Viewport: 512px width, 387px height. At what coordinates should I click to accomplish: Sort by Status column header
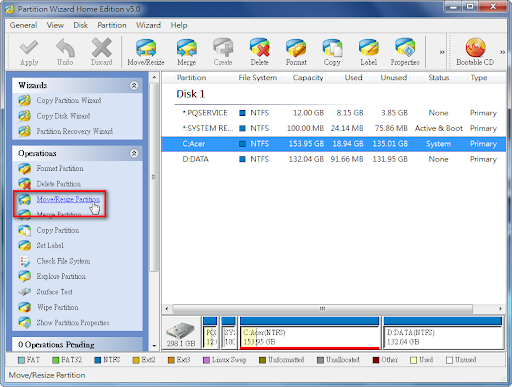[x=438, y=78]
